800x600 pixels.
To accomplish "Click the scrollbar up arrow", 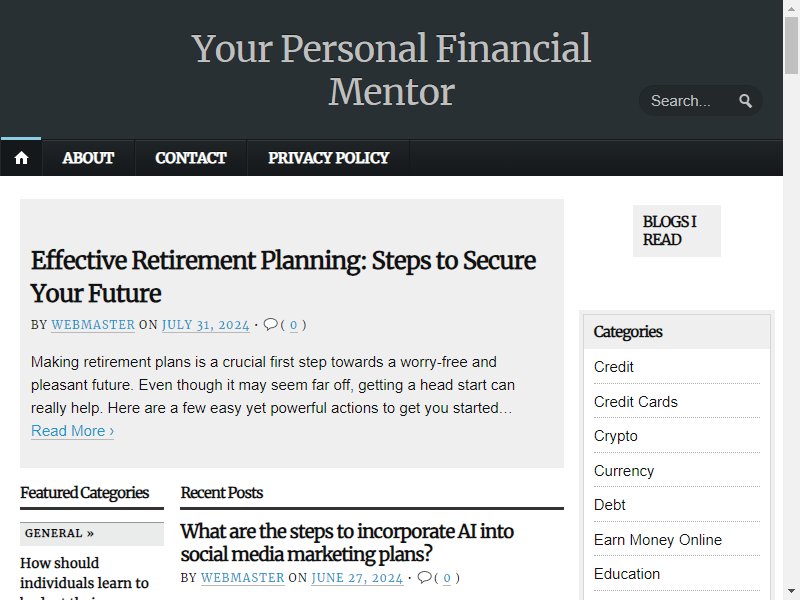I will [x=791, y=9].
